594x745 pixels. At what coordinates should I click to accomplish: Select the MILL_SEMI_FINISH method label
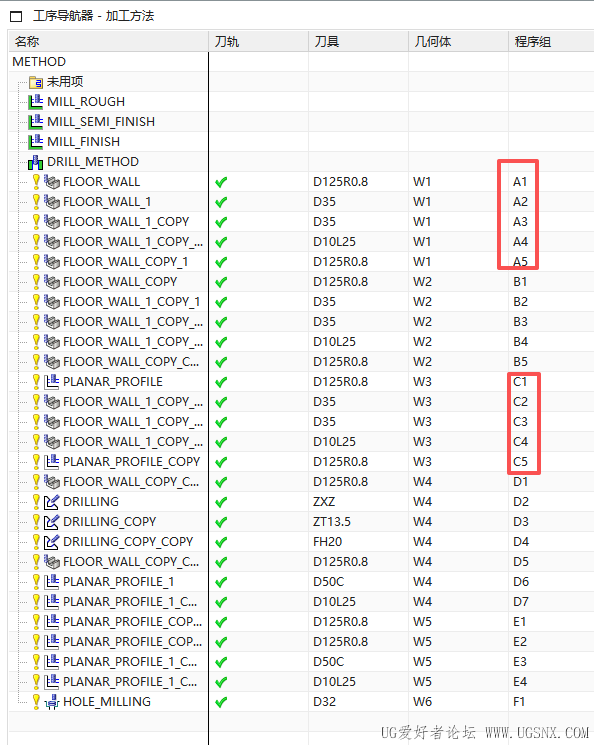point(101,122)
